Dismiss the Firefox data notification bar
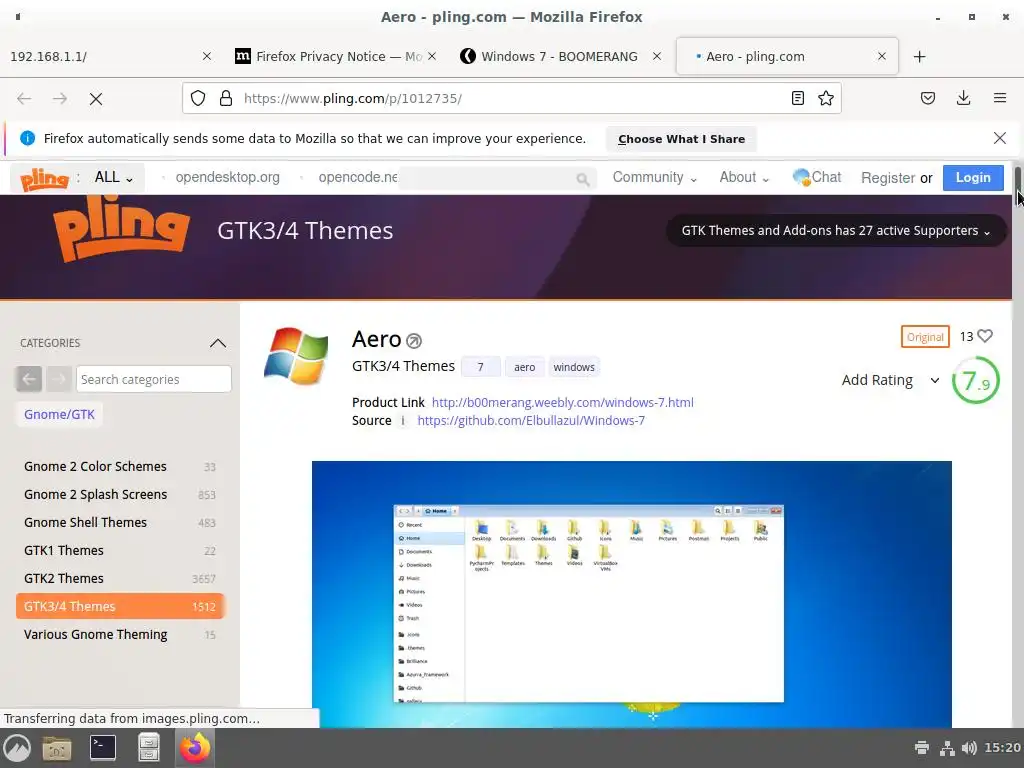This screenshot has width=1024, height=768. [x=1000, y=138]
